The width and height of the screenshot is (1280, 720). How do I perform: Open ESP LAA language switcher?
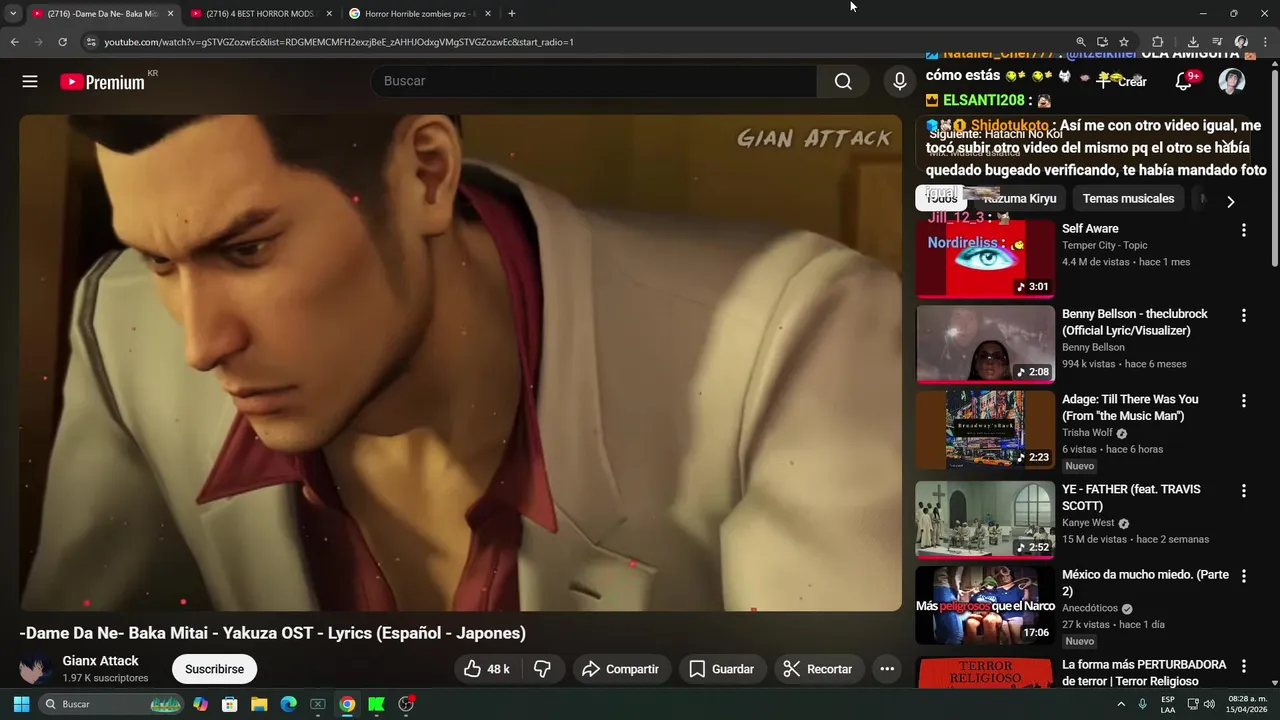coord(1168,704)
